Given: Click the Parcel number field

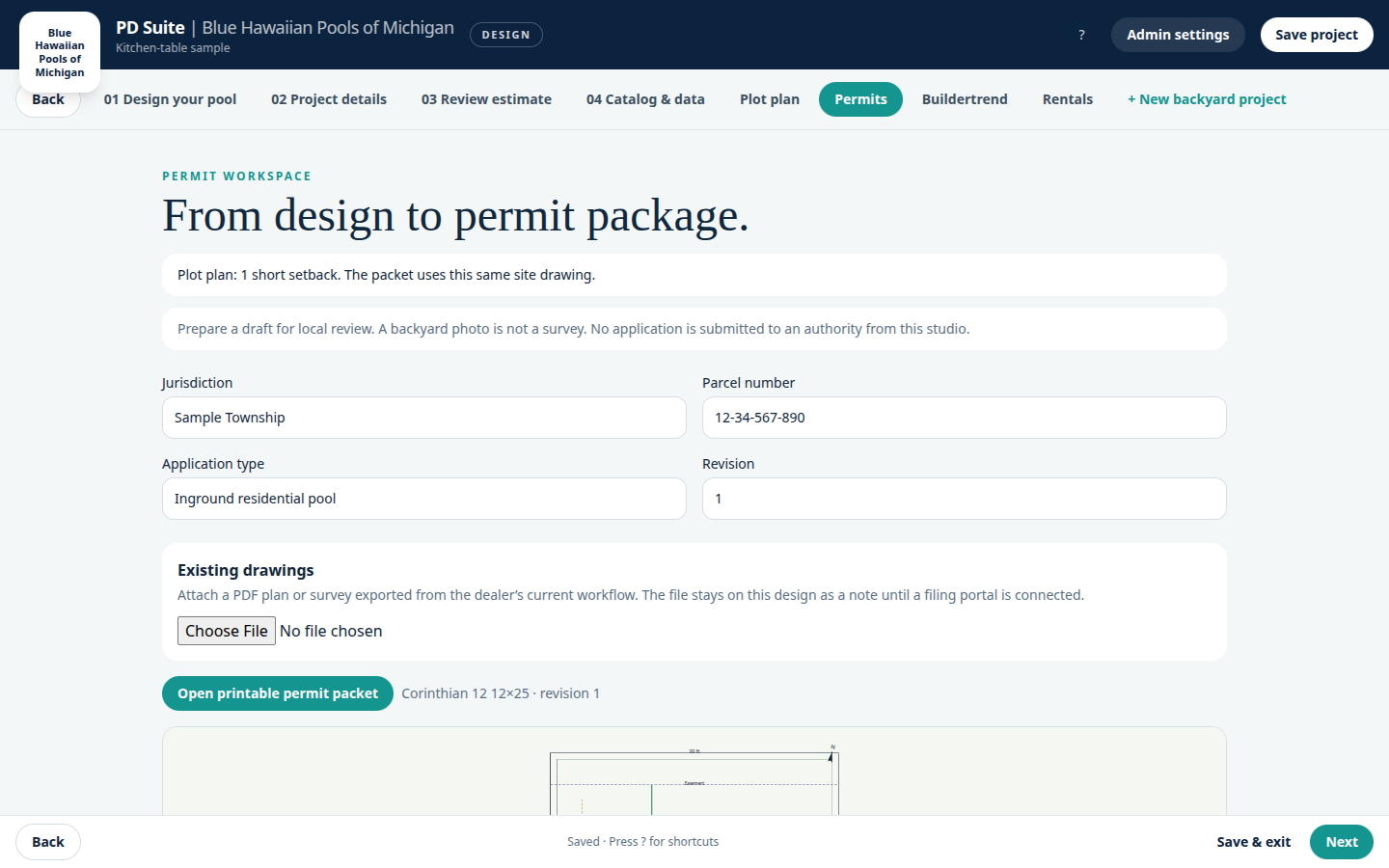Looking at the screenshot, I should pyautogui.click(x=965, y=418).
